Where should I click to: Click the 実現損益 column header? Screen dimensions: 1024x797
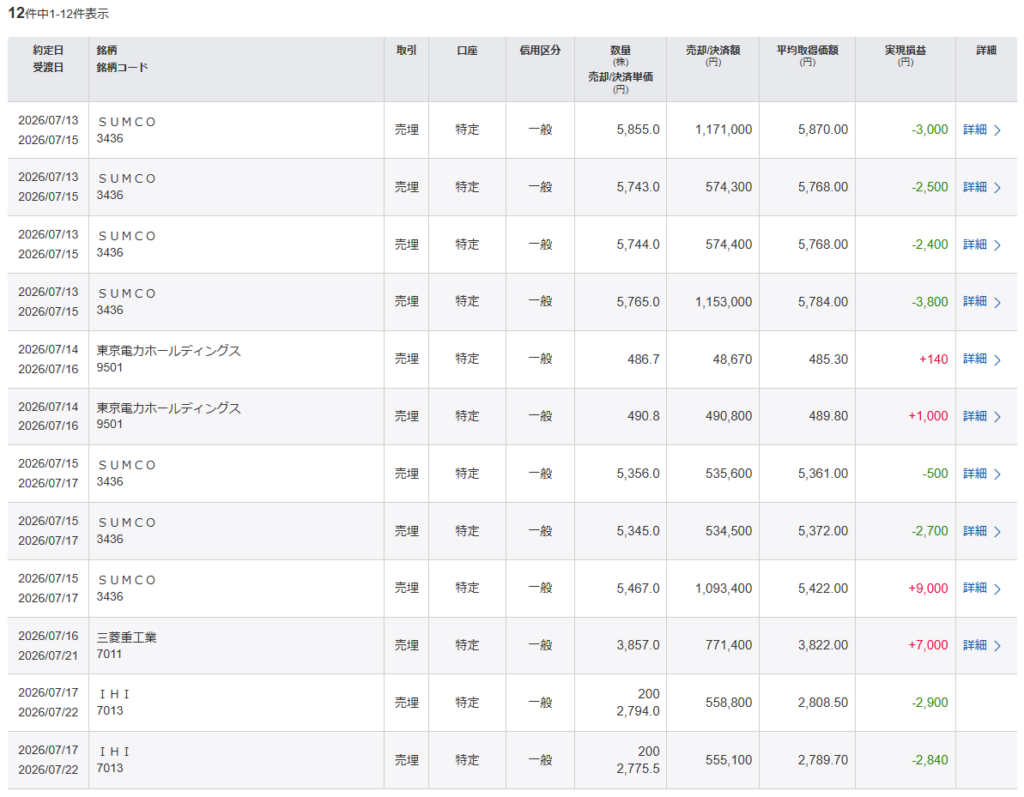point(905,50)
